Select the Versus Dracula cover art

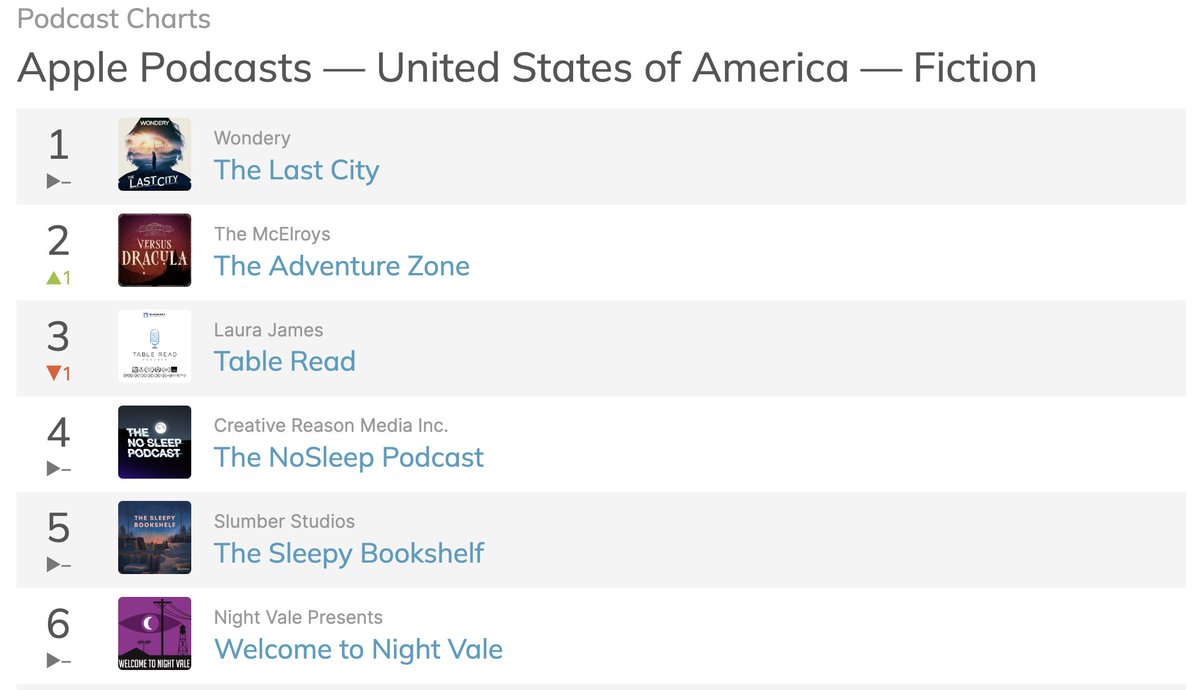pos(154,250)
